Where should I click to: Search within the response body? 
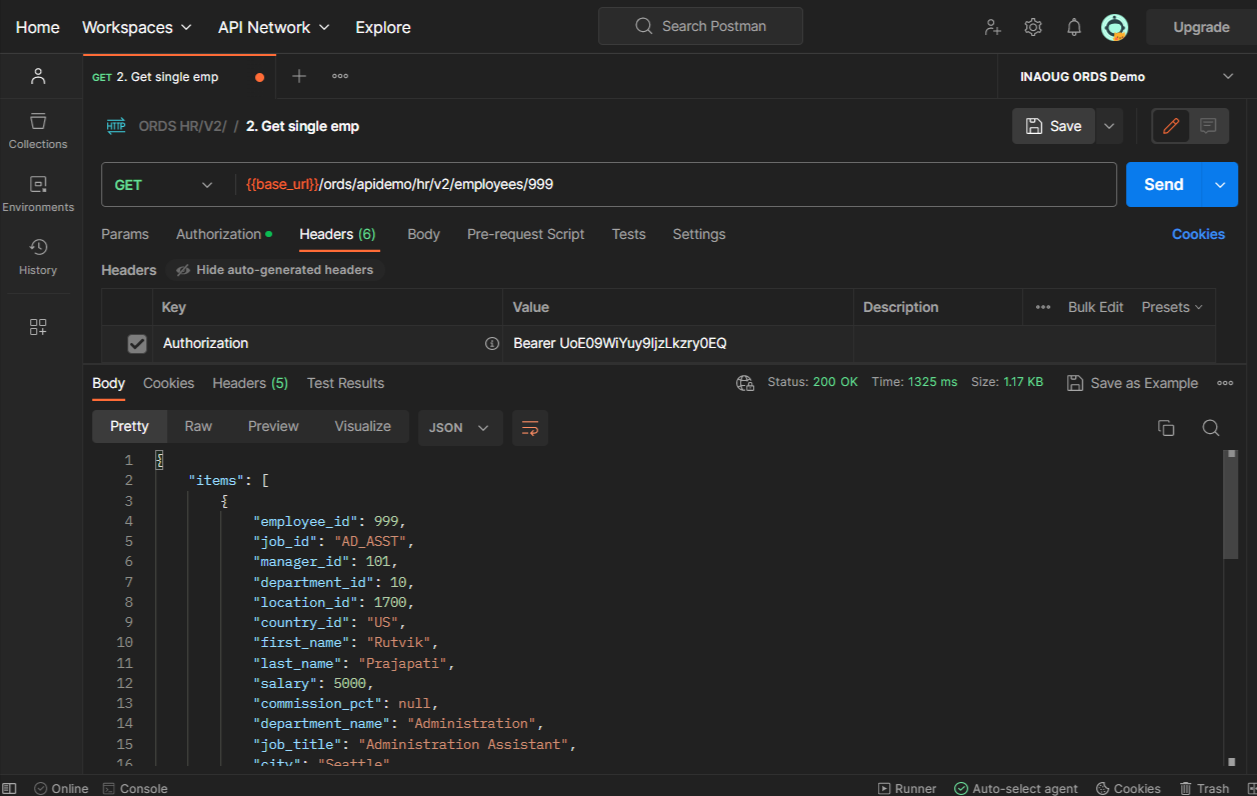tap(1211, 428)
